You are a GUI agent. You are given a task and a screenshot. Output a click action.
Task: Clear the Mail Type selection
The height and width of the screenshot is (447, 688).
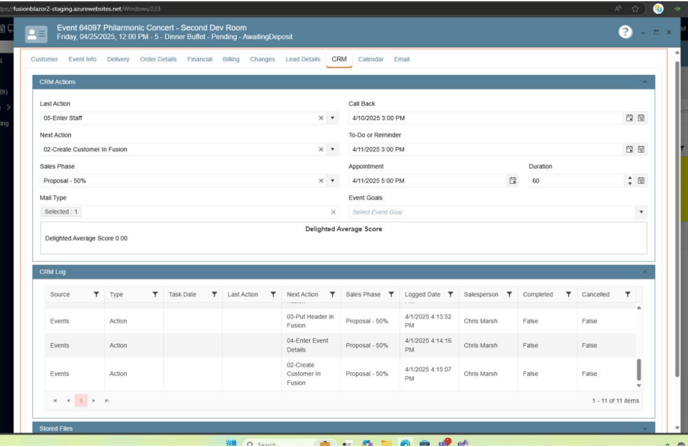pyautogui.click(x=333, y=212)
